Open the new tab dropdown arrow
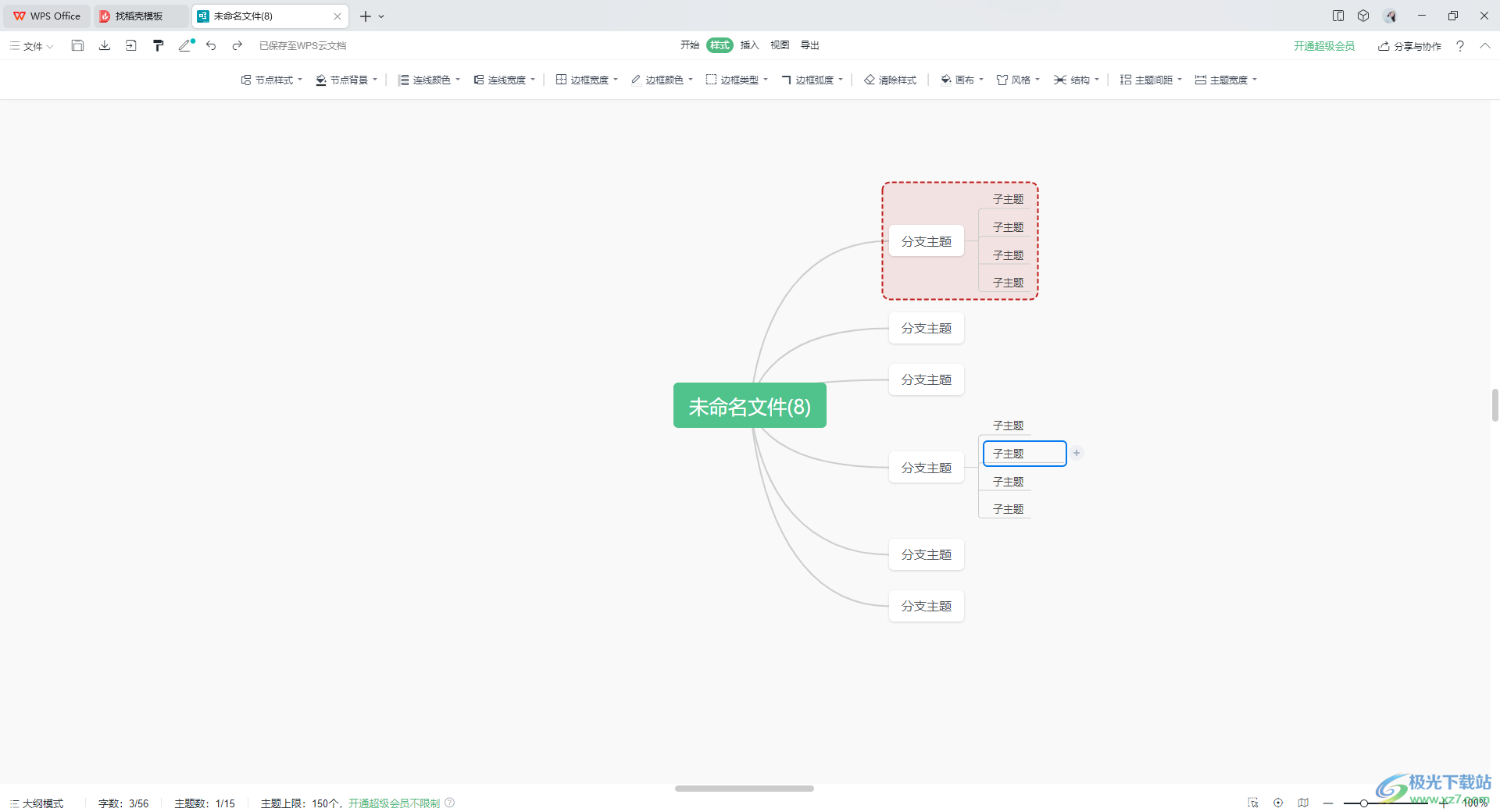Viewport: 1500px width, 812px height. point(381,16)
